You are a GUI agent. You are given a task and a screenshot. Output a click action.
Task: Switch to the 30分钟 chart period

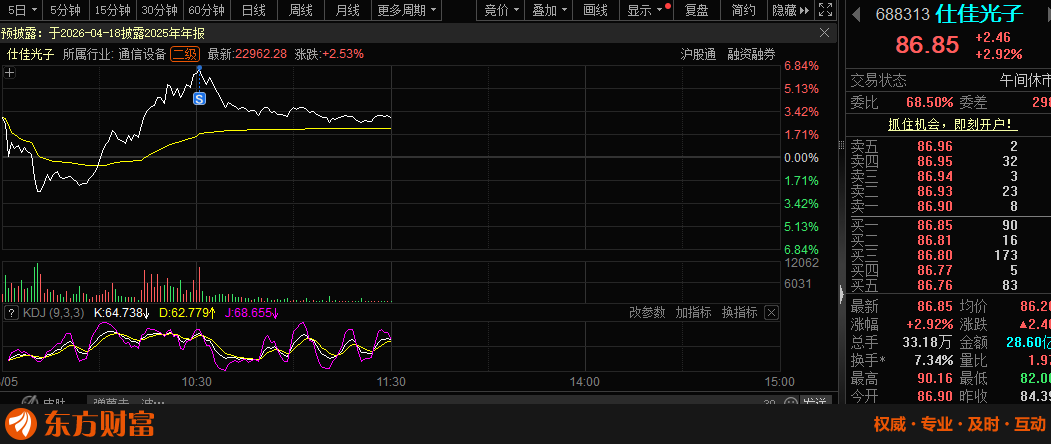coord(160,10)
